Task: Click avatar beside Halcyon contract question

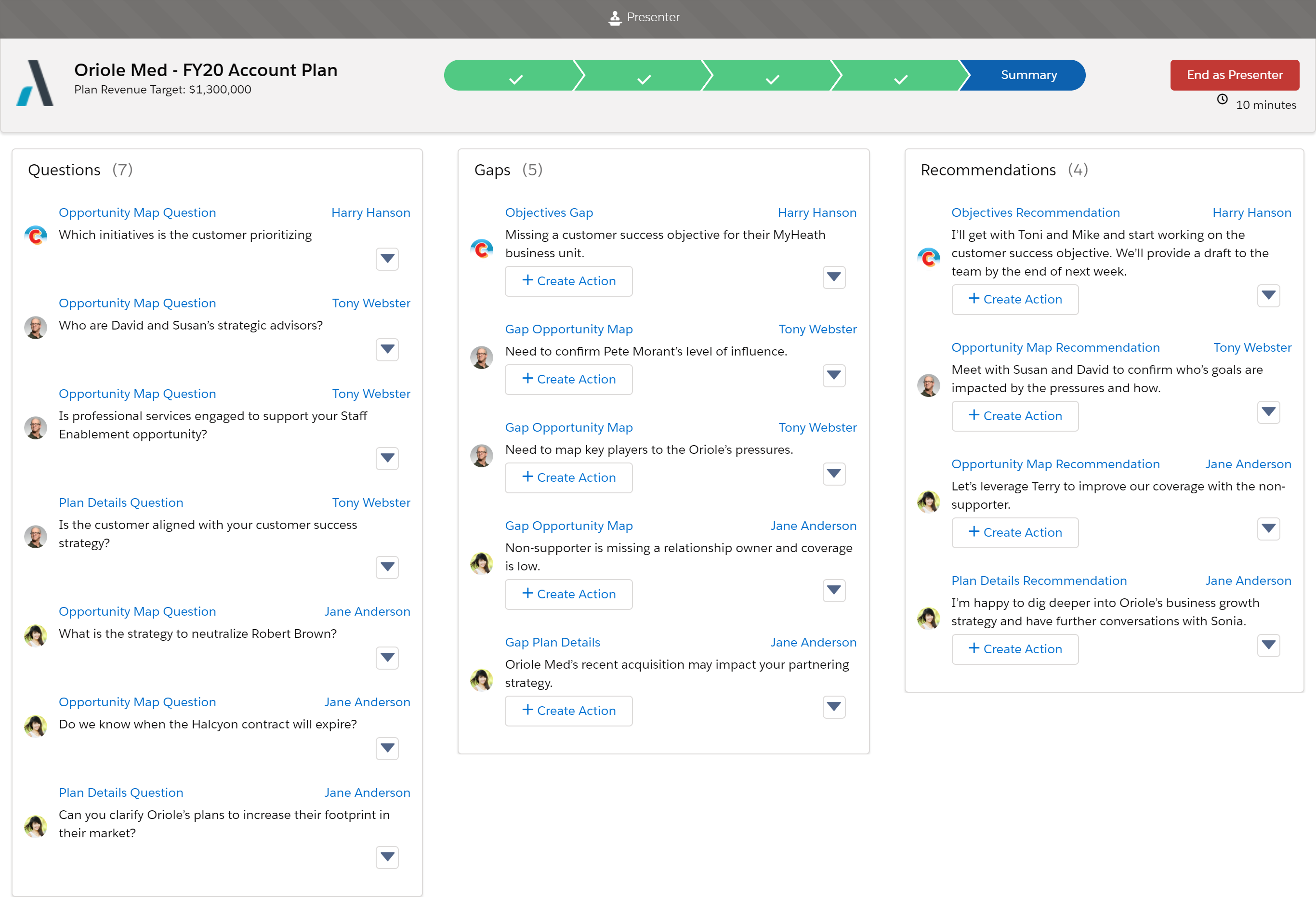Action: (x=35, y=726)
